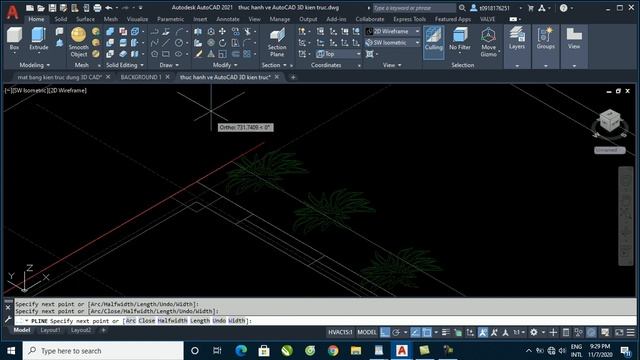Expand the Draw panel dropdown
Screen dimensions: 640x360
tap(169, 65)
